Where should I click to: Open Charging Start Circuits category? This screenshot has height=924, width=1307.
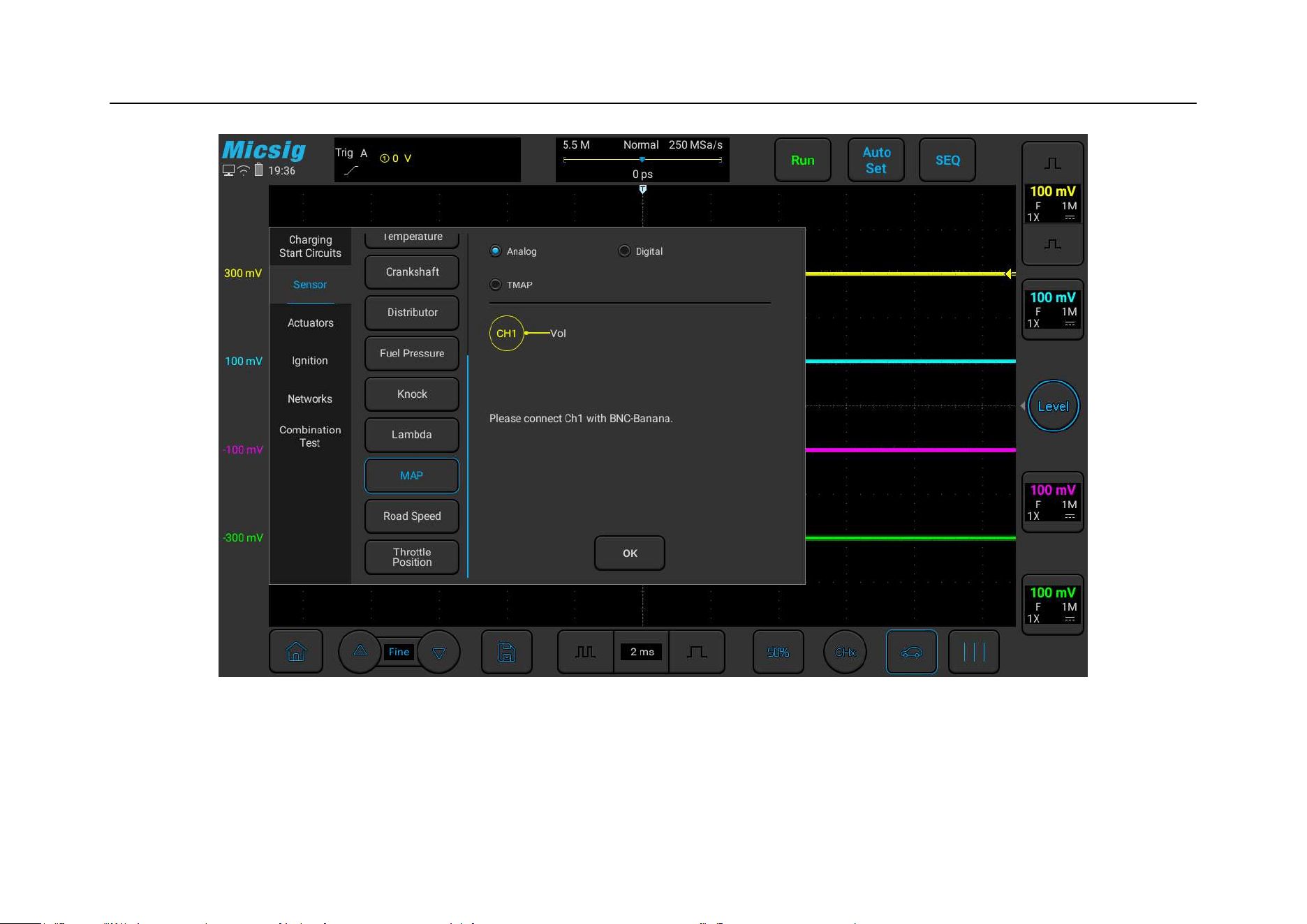(x=310, y=246)
